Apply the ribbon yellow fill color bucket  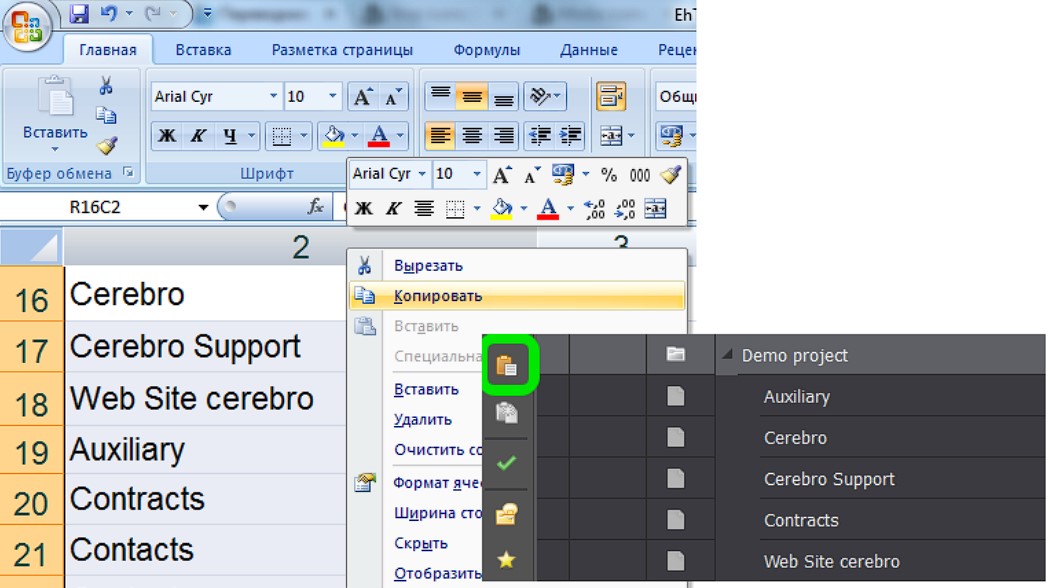[x=334, y=136]
